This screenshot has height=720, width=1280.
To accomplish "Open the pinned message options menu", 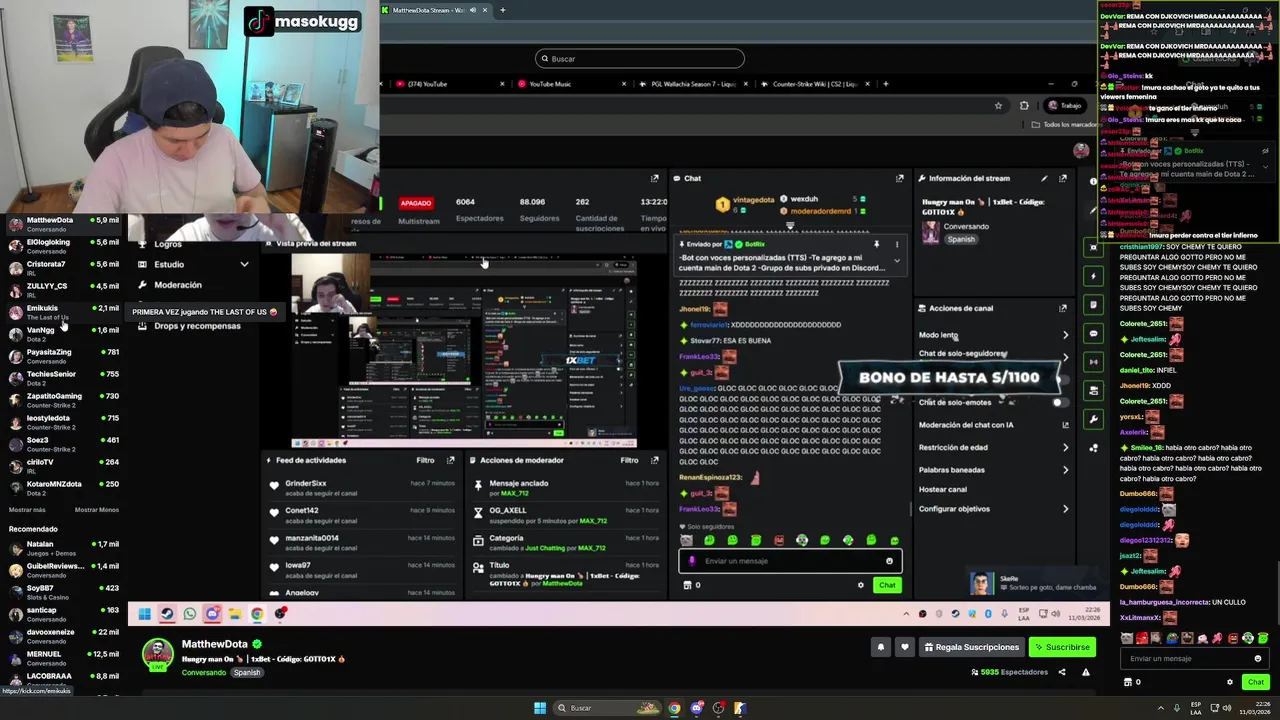I will click(896, 244).
